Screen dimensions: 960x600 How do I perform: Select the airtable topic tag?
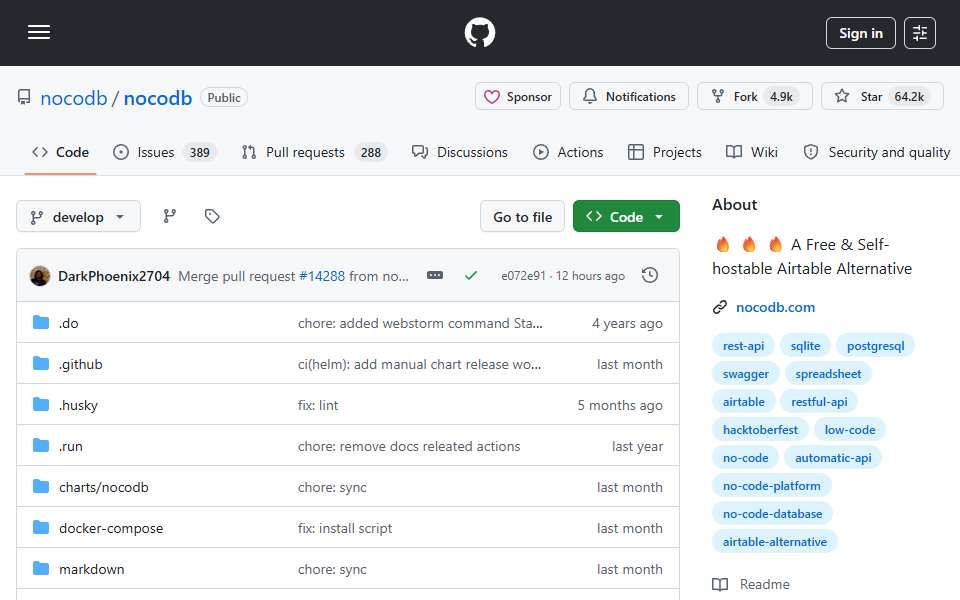tap(743, 402)
